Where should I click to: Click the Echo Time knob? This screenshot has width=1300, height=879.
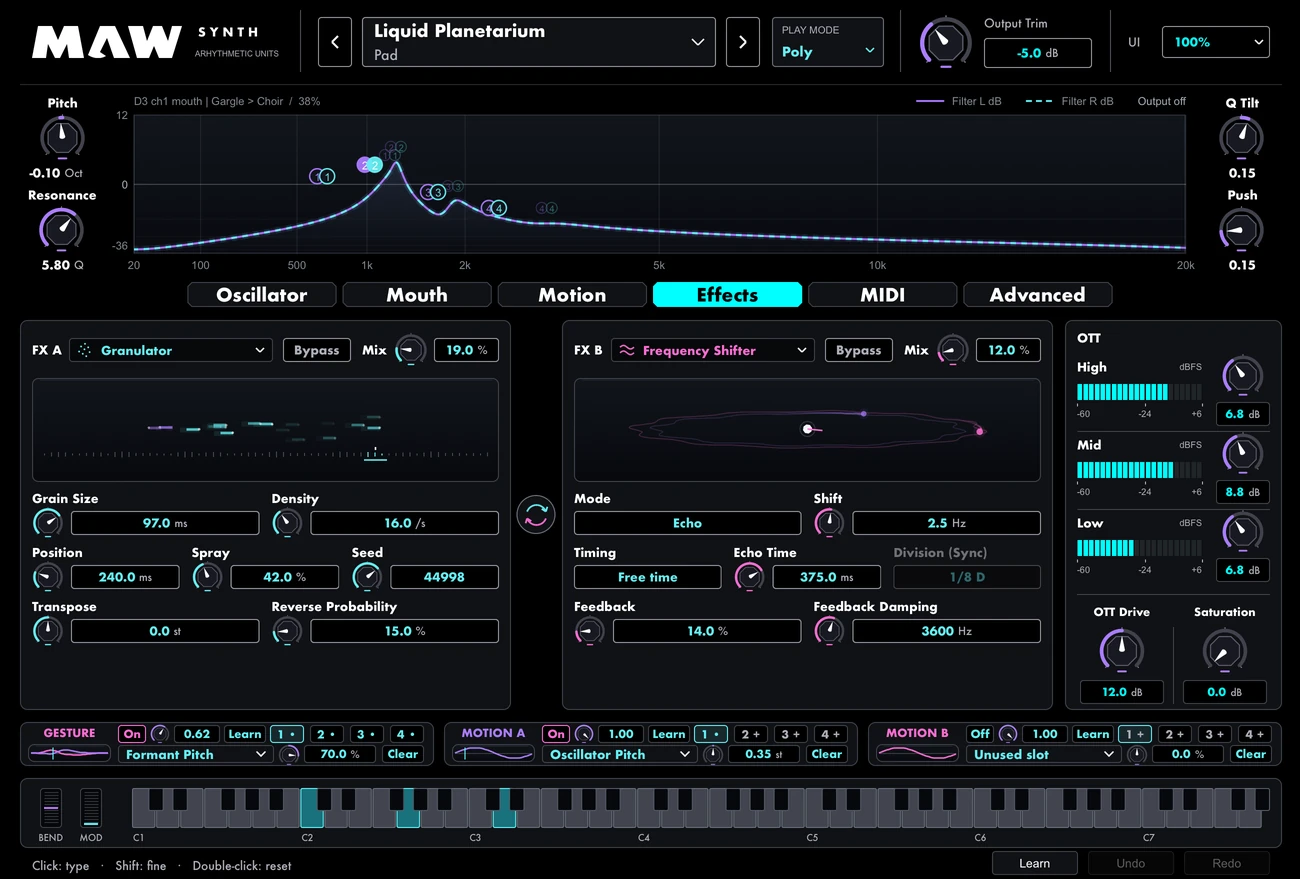[x=749, y=576]
